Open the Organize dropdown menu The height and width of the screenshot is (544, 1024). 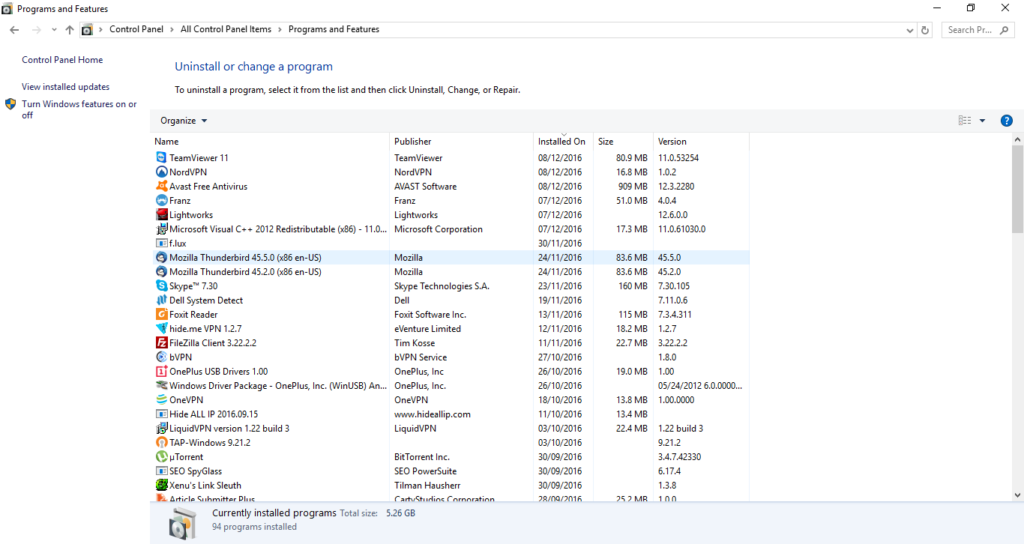[184, 121]
